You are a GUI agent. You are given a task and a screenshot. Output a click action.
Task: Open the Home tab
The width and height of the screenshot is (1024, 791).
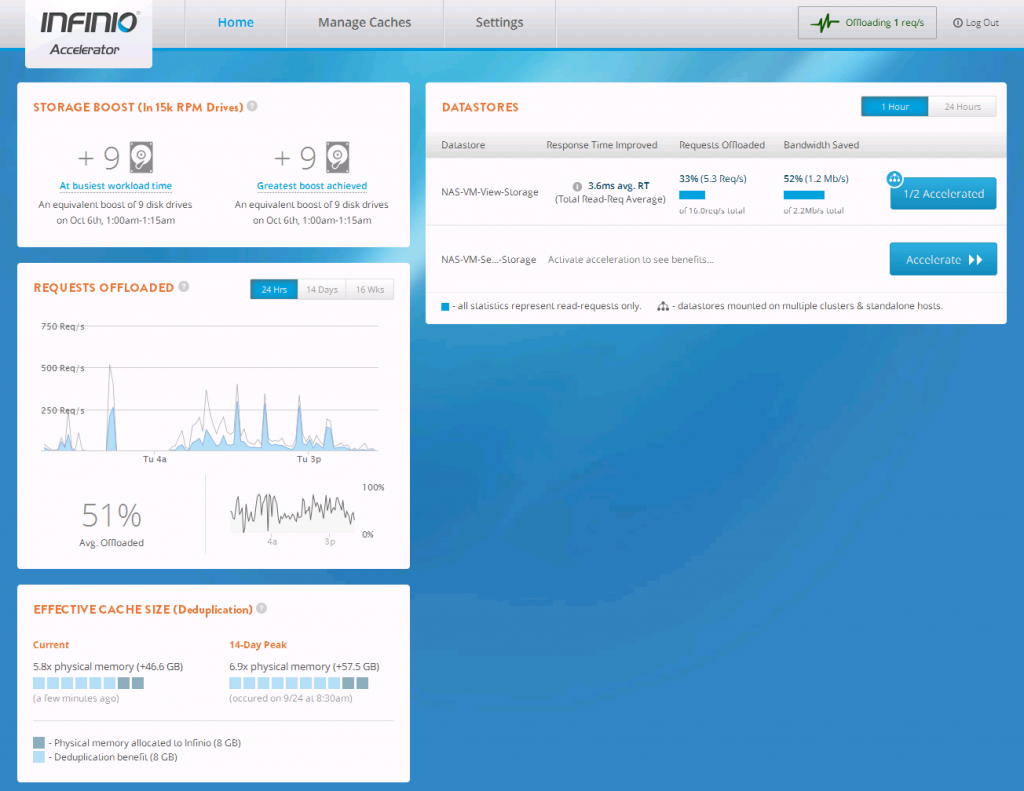(x=236, y=23)
